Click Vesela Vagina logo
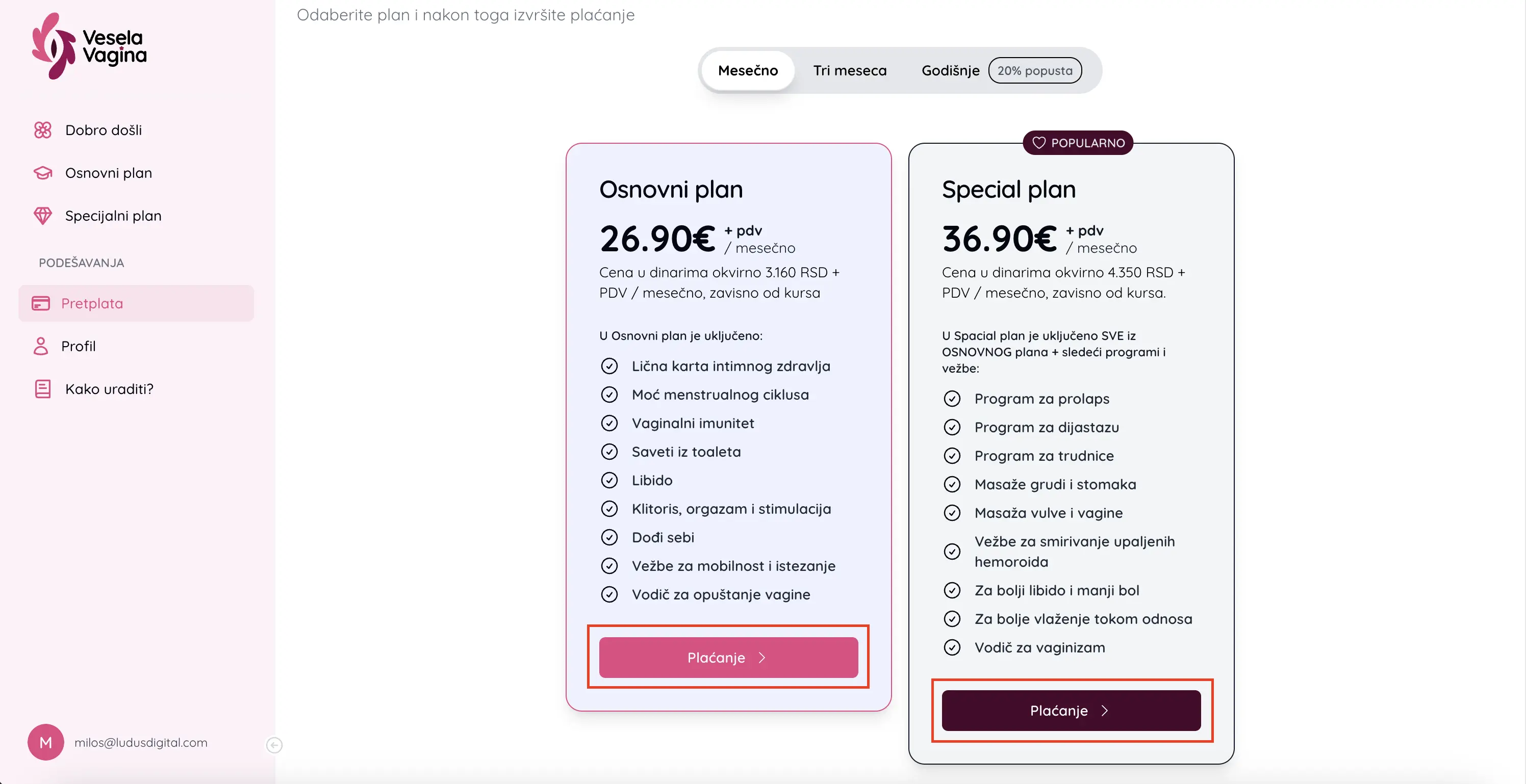 tap(89, 45)
